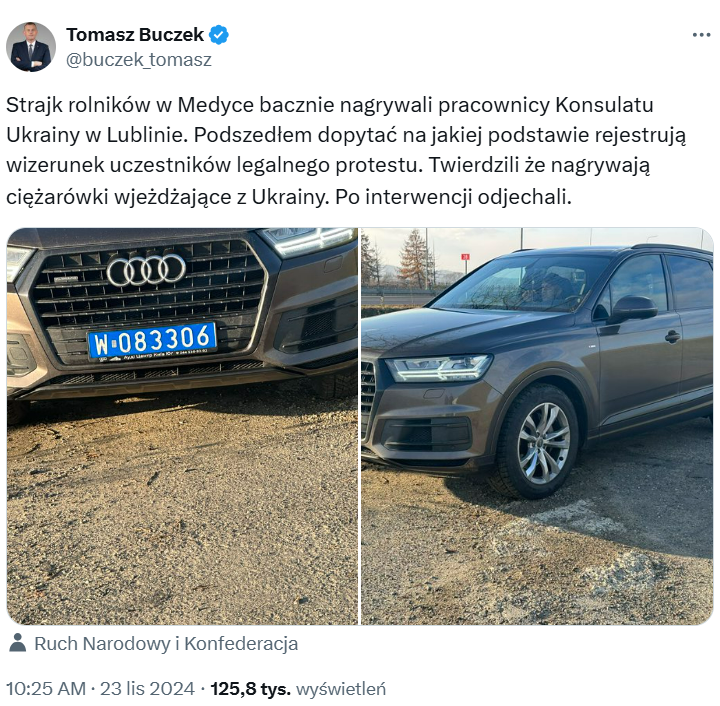Click the Audi four-ring logo
The image size is (720, 706).
(146, 270)
